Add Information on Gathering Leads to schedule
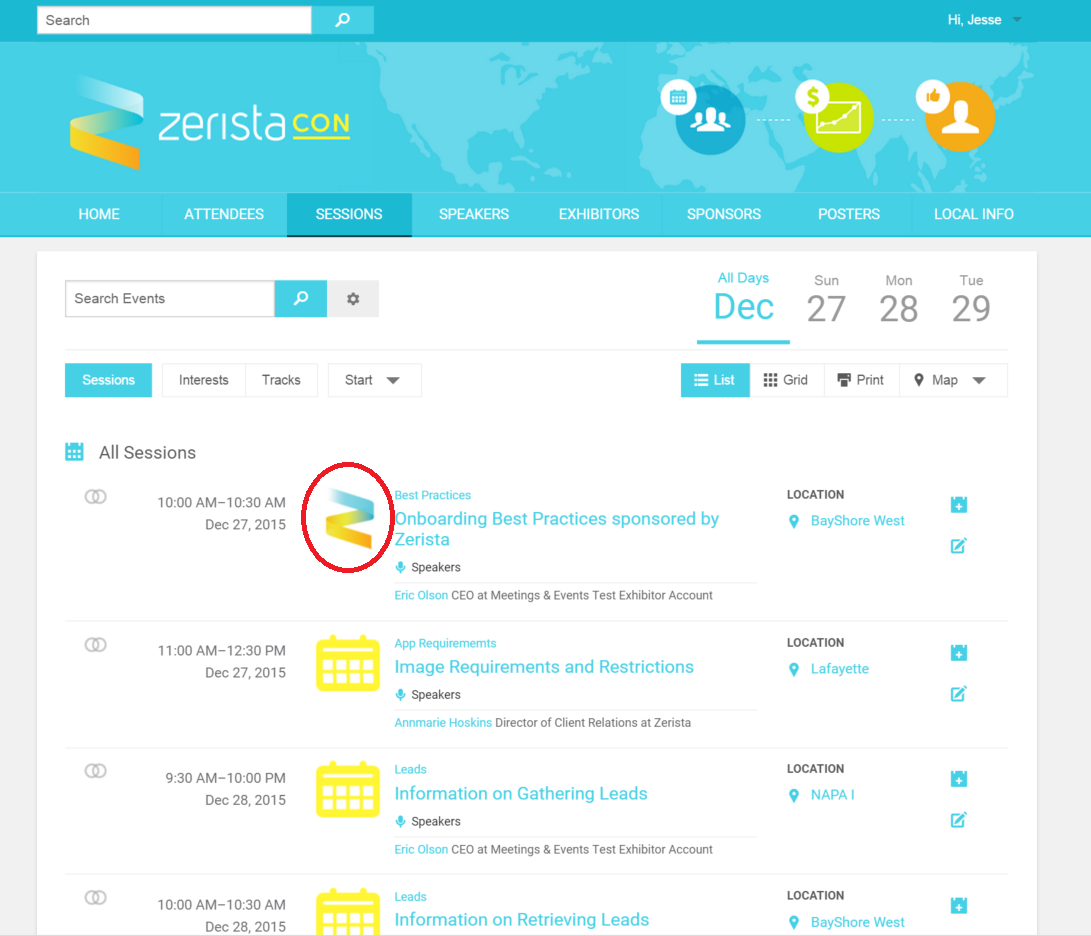 pos(959,779)
